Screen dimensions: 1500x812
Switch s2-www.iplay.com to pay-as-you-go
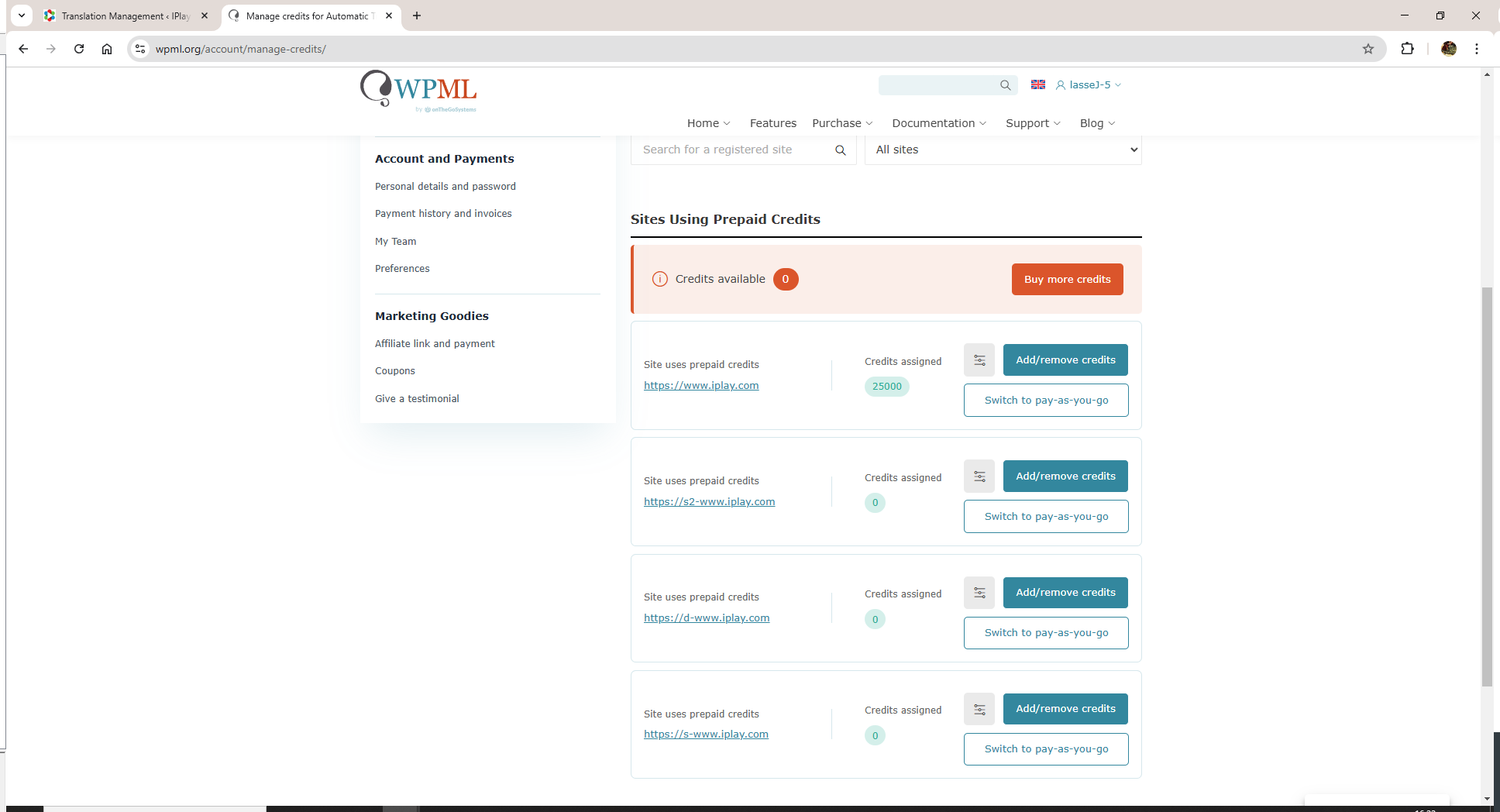coord(1046,517)
